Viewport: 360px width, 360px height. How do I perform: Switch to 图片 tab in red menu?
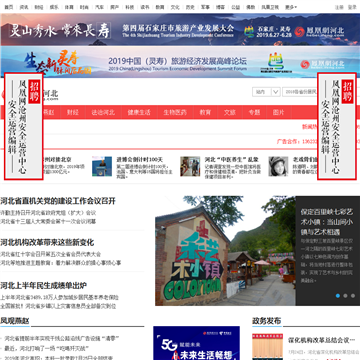pyautogui.click(x=279, y=112)
